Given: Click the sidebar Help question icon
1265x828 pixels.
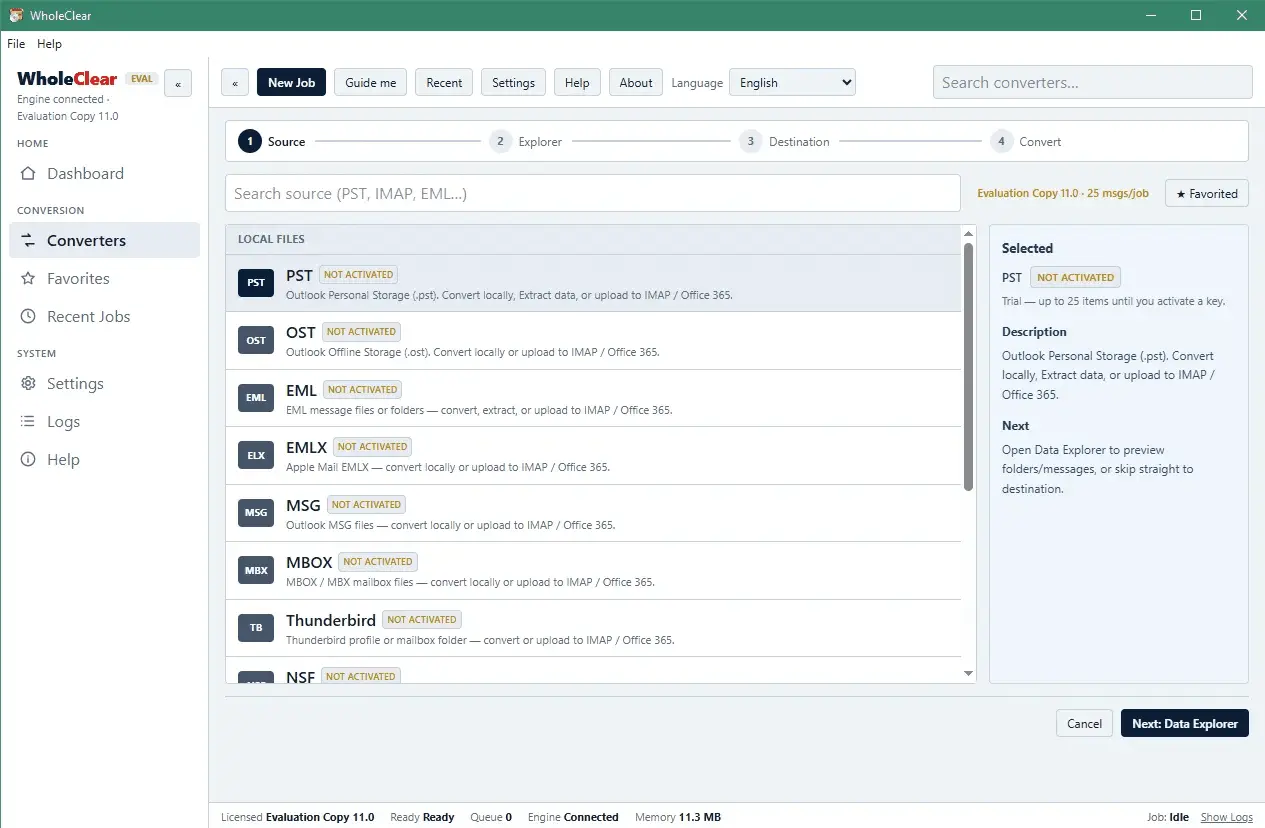Looking at the screenshot, I should click(28, 460).
